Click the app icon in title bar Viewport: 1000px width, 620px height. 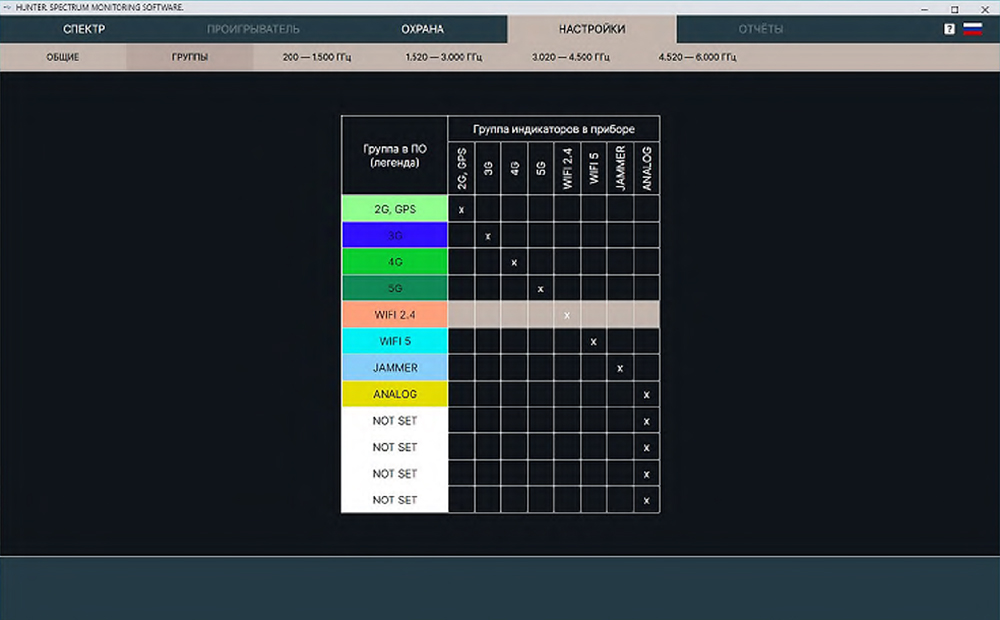coord(6,7)
